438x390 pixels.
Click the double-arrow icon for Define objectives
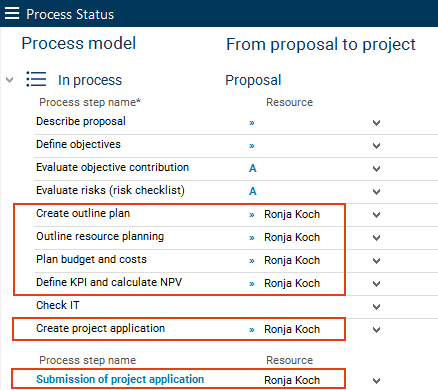click(252, 146)
